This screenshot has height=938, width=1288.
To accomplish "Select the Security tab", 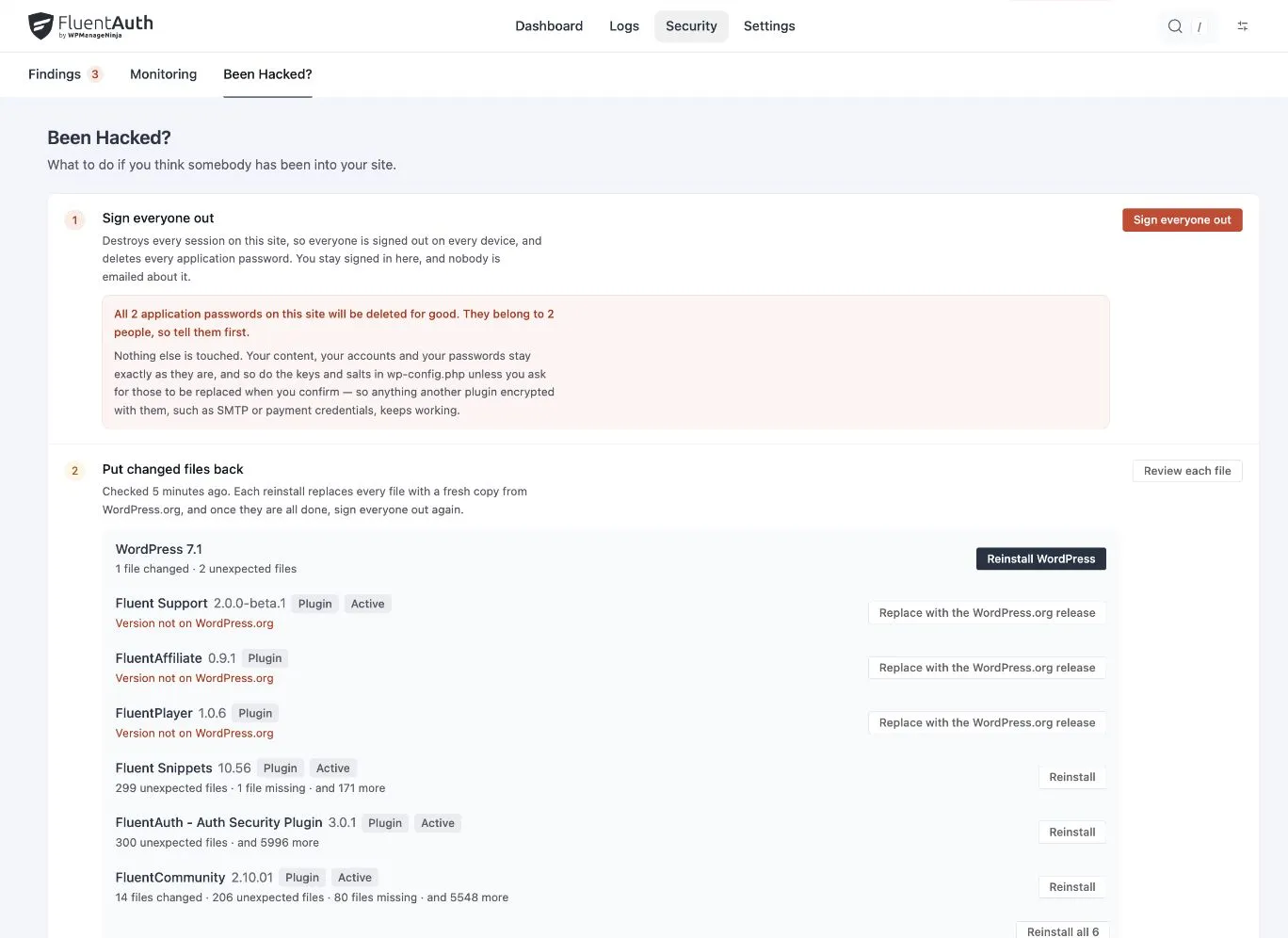I will (691, 26).
